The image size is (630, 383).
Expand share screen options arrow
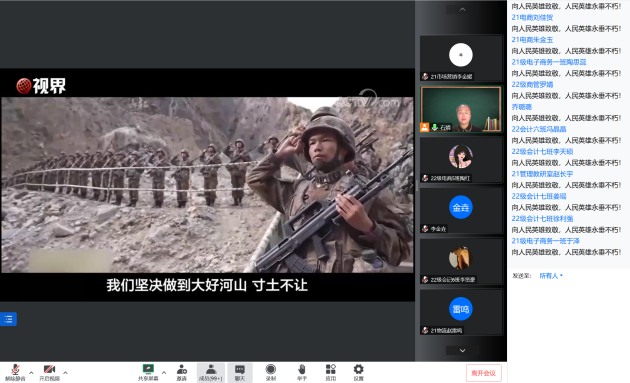click(164, 373)
